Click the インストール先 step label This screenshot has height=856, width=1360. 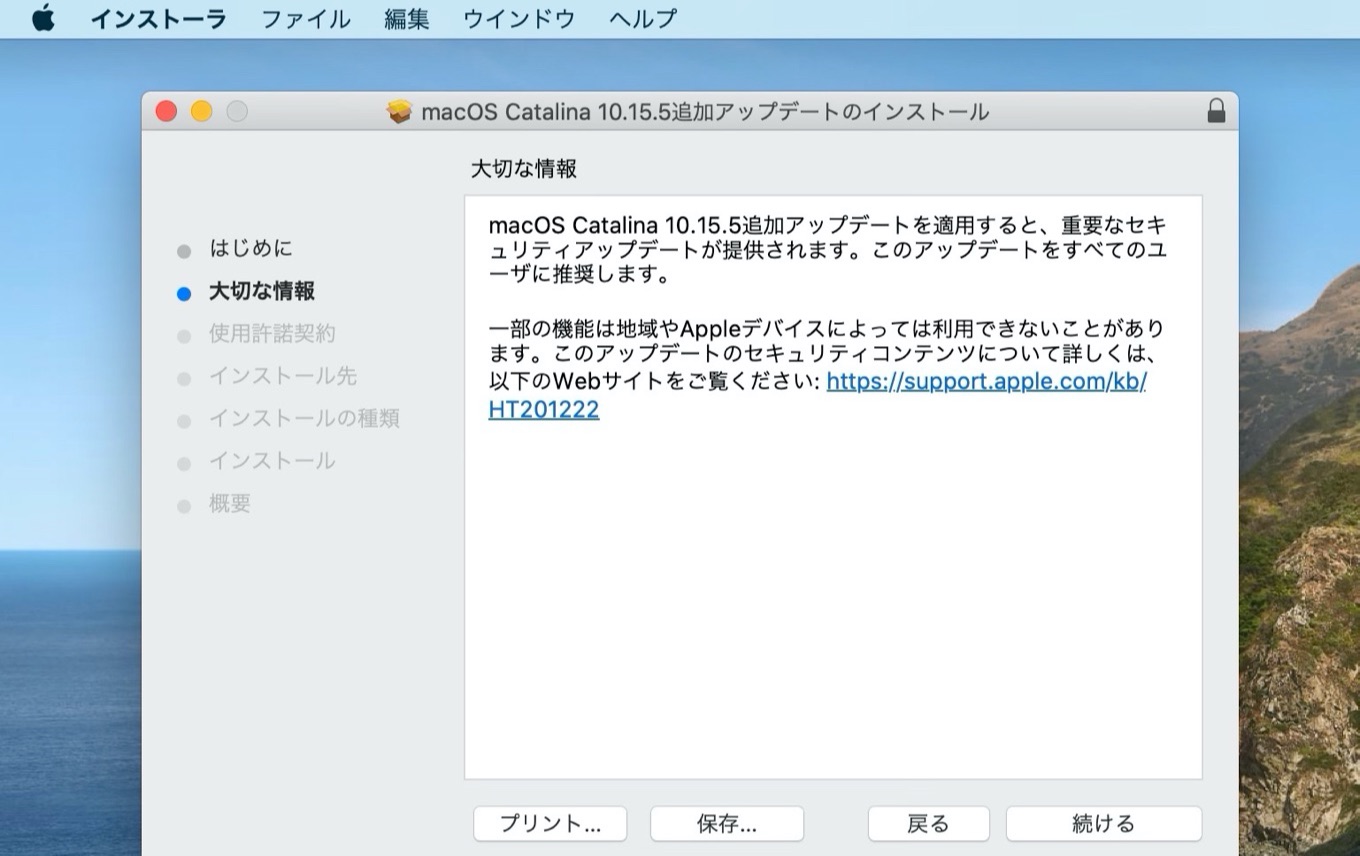(x=282, y=376)
